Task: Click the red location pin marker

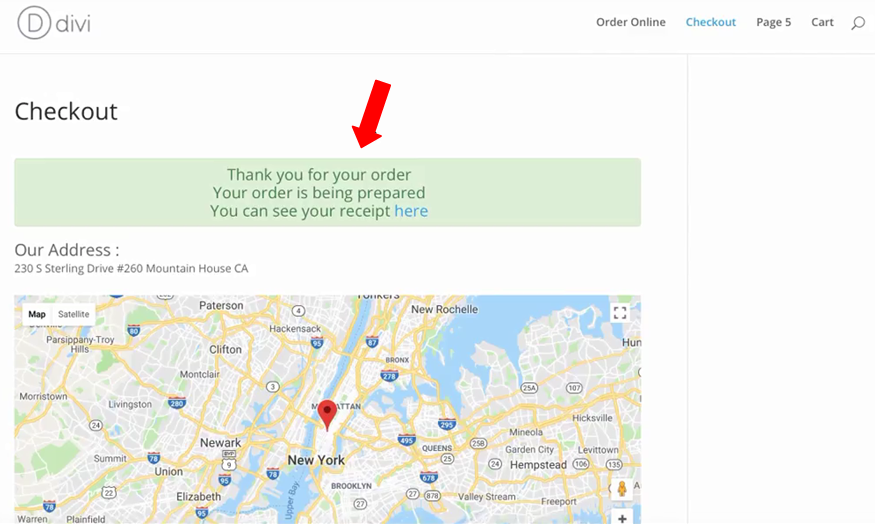Action: 327,415
